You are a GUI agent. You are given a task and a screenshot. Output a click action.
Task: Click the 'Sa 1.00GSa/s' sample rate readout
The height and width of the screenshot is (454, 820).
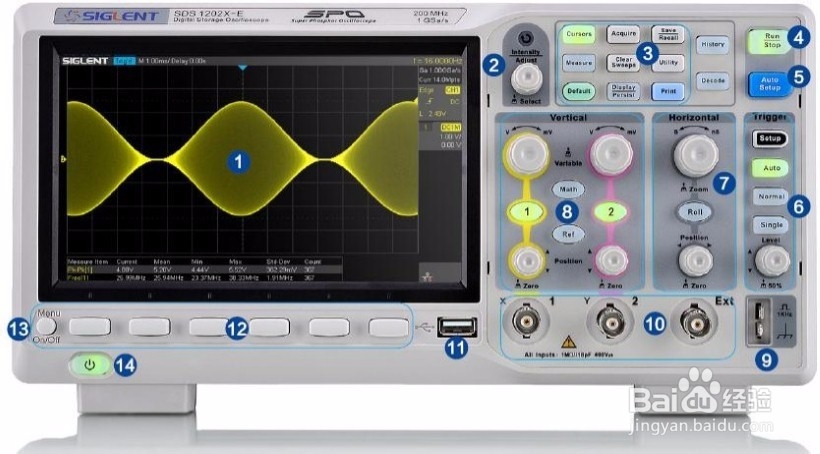pyautogui.click(x=440, y=70)
